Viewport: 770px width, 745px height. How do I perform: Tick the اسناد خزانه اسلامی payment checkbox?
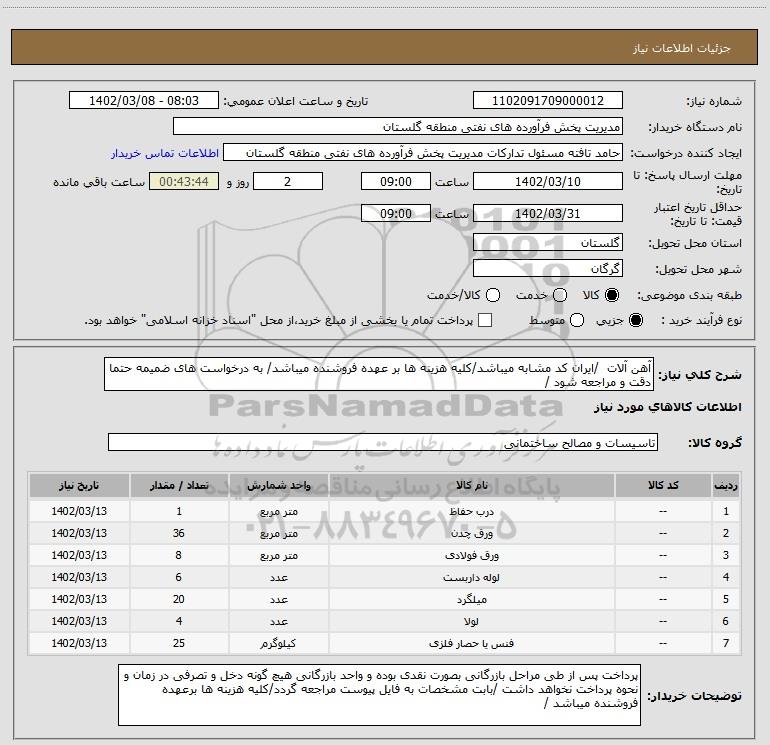pos(485,320)
